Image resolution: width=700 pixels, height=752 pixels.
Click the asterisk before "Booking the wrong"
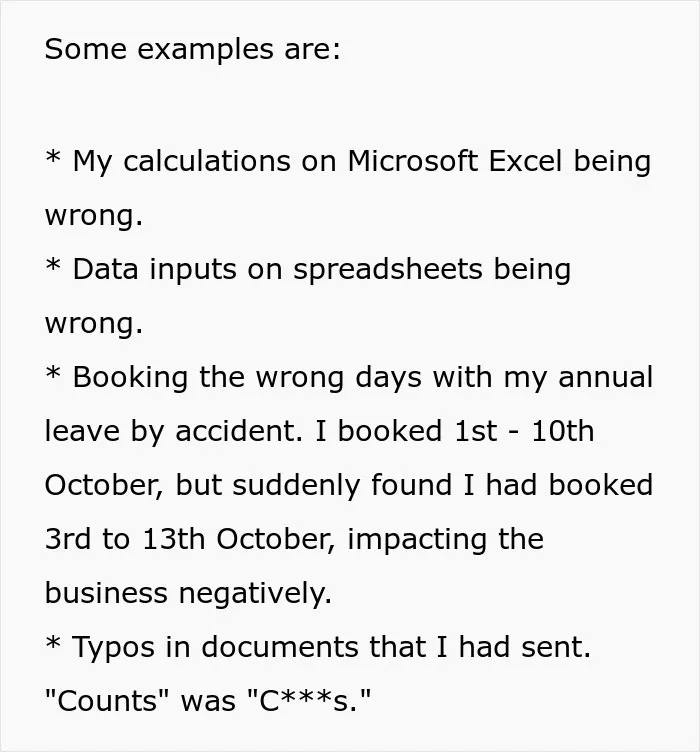click(53, 374)
